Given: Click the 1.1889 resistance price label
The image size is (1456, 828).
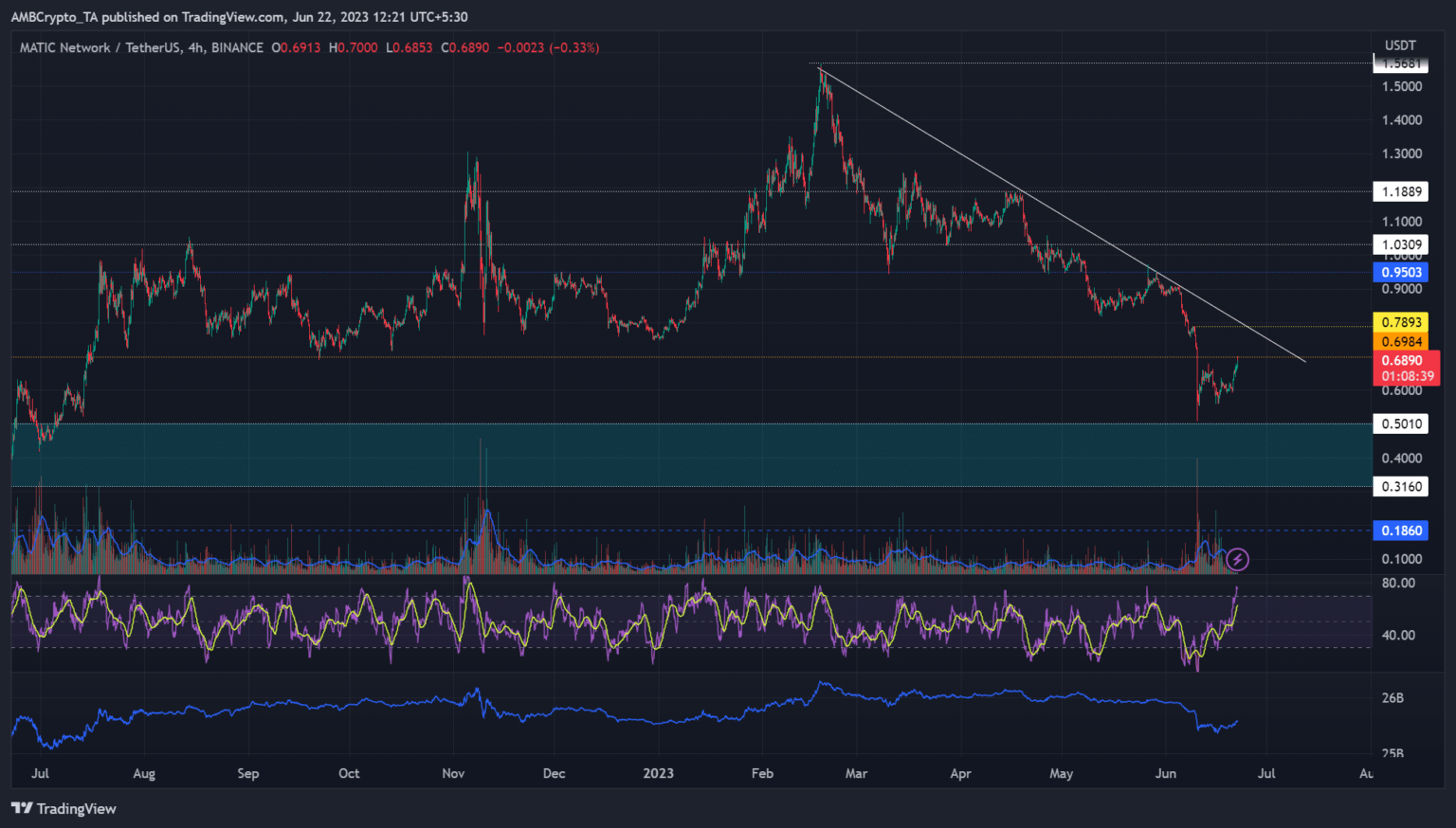Looking at the screenshot, I should coord(1401,191).
